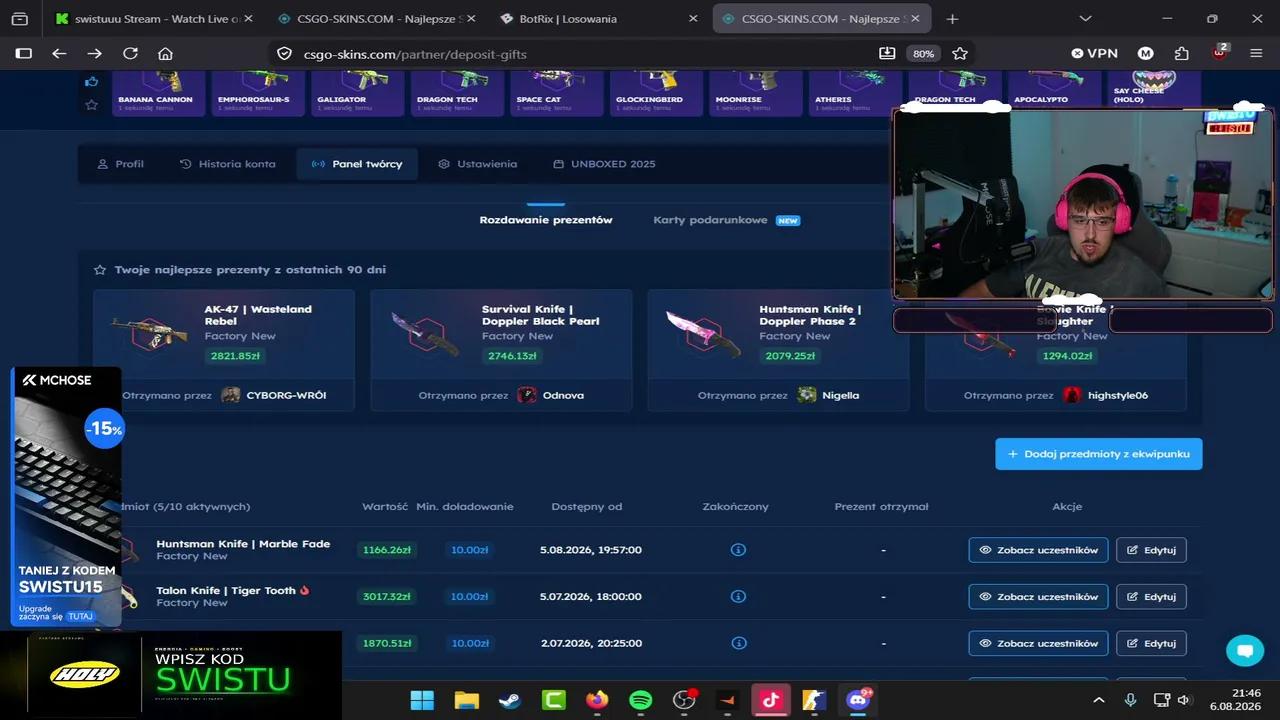Viewport: 1280px width, 720px height.
Task: Open the Firefox taskbar icon
Action: [597, 700]
